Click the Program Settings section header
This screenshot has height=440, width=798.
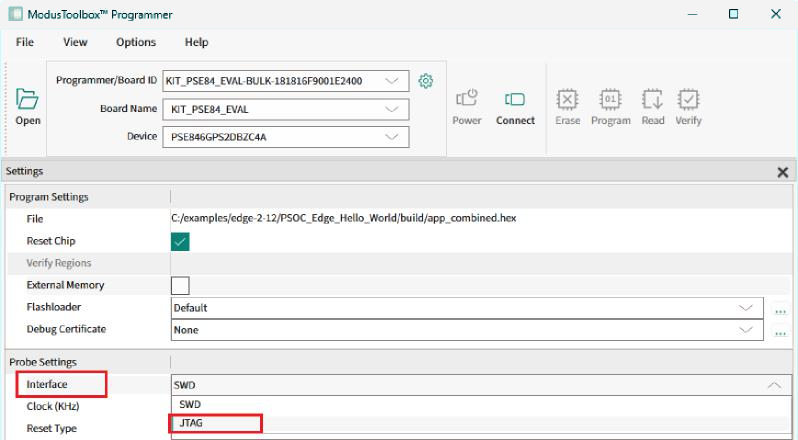coord(49,197)
